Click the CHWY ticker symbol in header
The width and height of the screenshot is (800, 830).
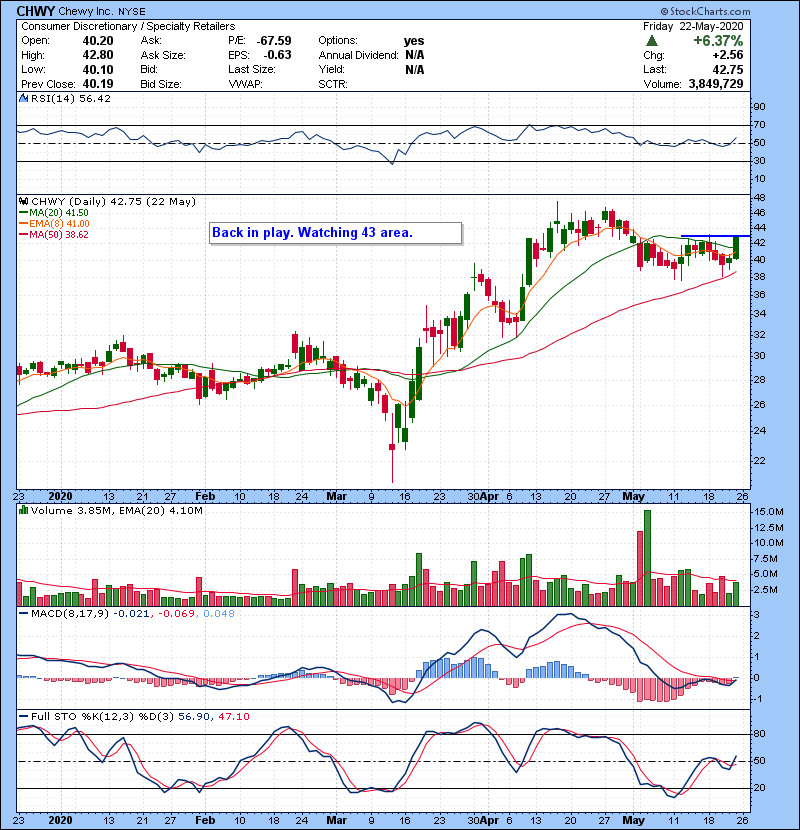click(x=36, y=11)
